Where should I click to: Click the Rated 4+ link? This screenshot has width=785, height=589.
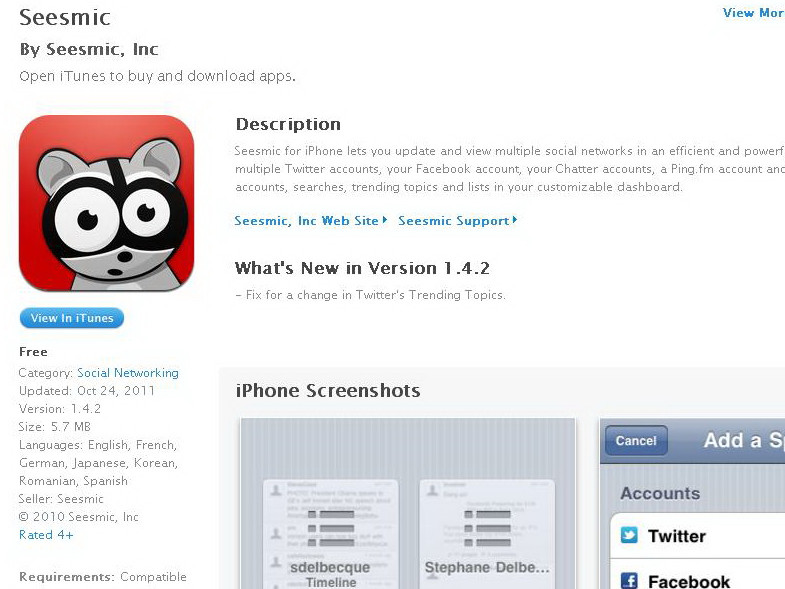click(46, 535)
